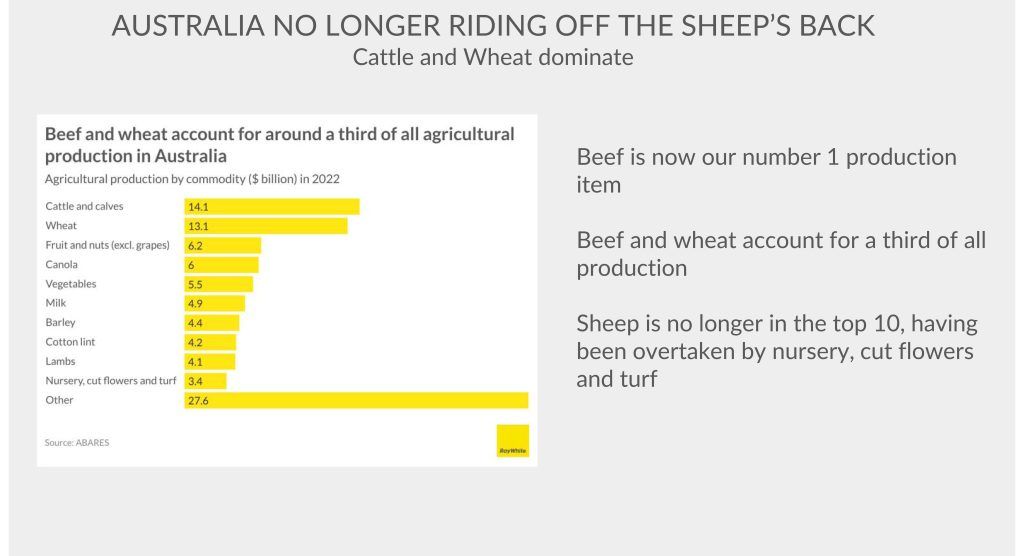Viewport: 1024px width, 556px height.
Task: Click the Other bar showing 27.6
Action: point(356,400)
